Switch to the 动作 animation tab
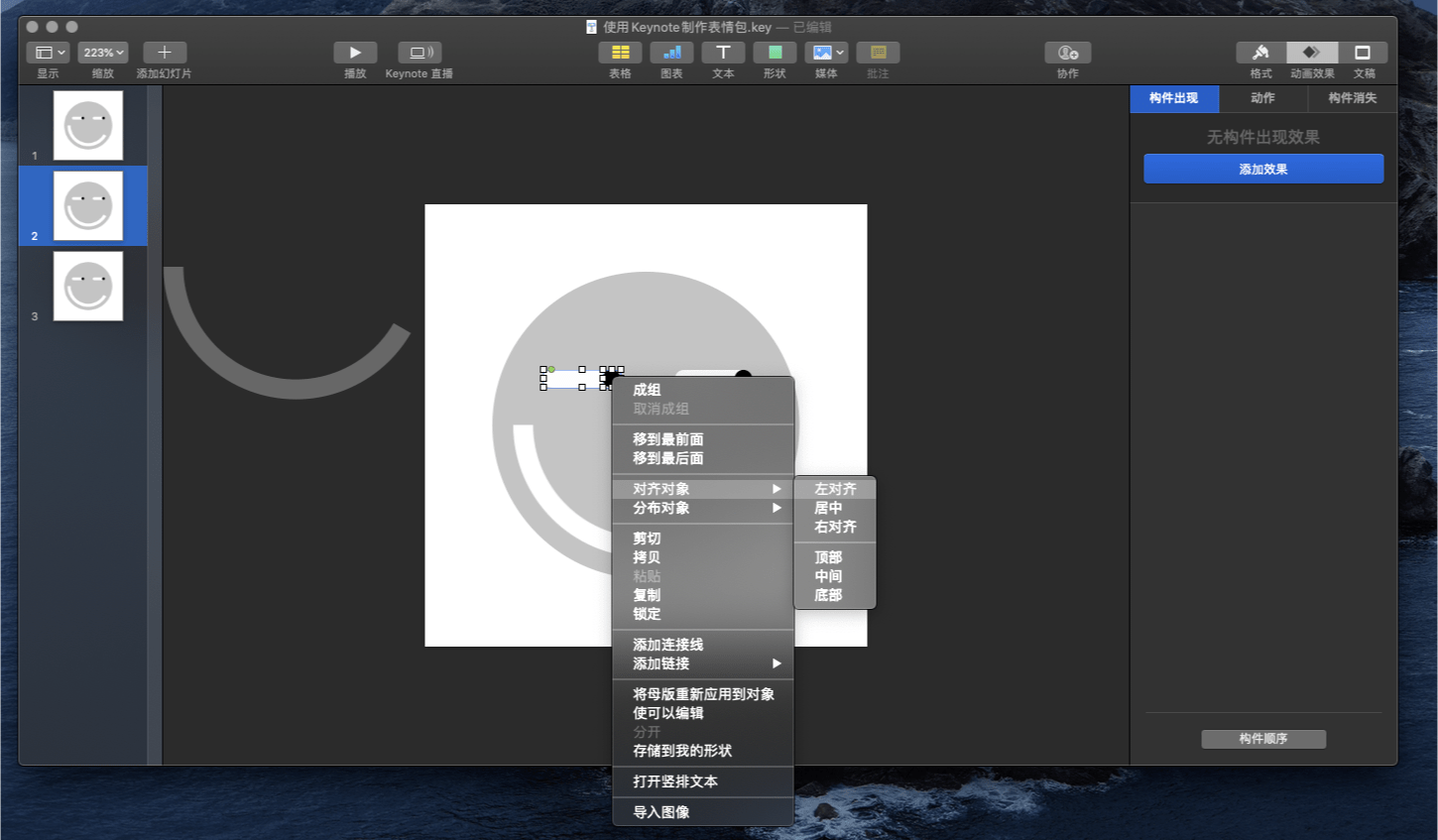Screen dimensions: 1438x840 [x=1262, y=98]
